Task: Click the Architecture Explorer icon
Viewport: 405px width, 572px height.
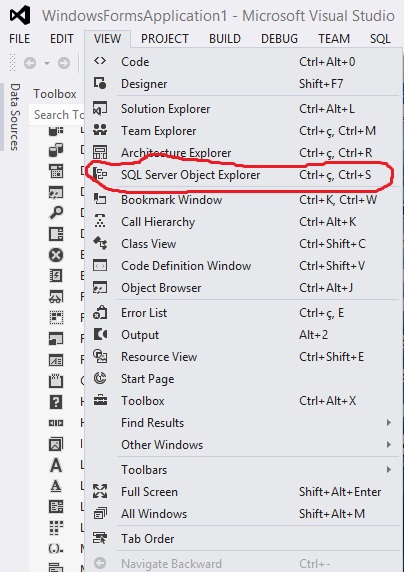Action: [100, 152]
